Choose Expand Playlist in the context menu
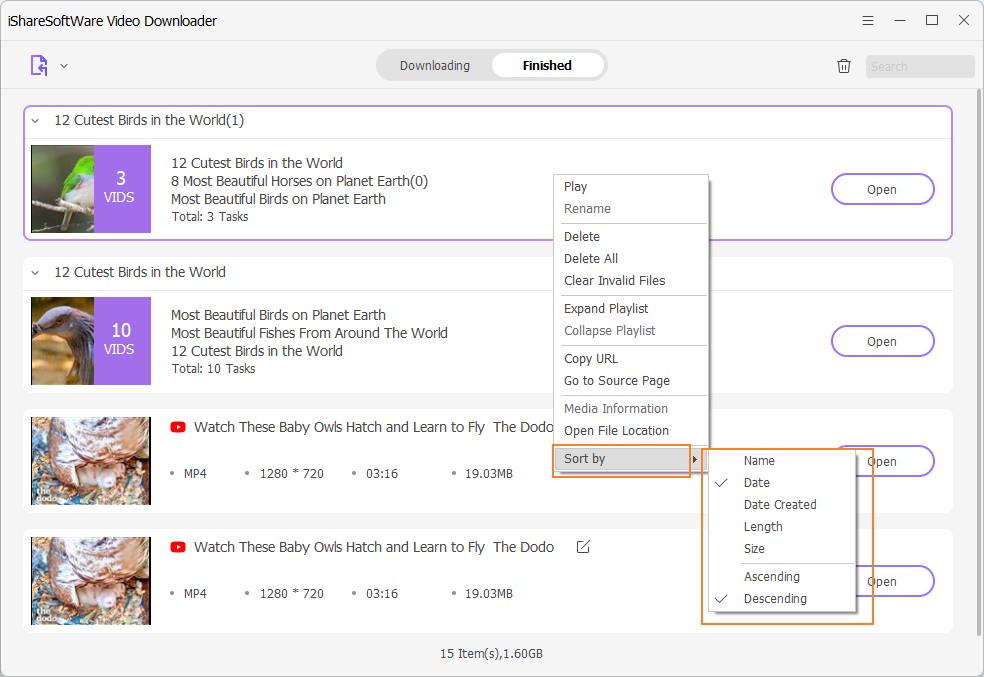This screenshot has height=677, width=984. [631, 309]
